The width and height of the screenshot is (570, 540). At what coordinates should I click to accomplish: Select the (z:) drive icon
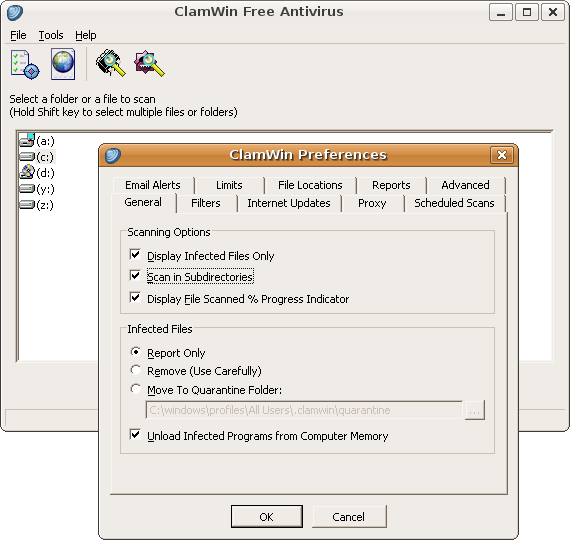[x=27, y=204]
